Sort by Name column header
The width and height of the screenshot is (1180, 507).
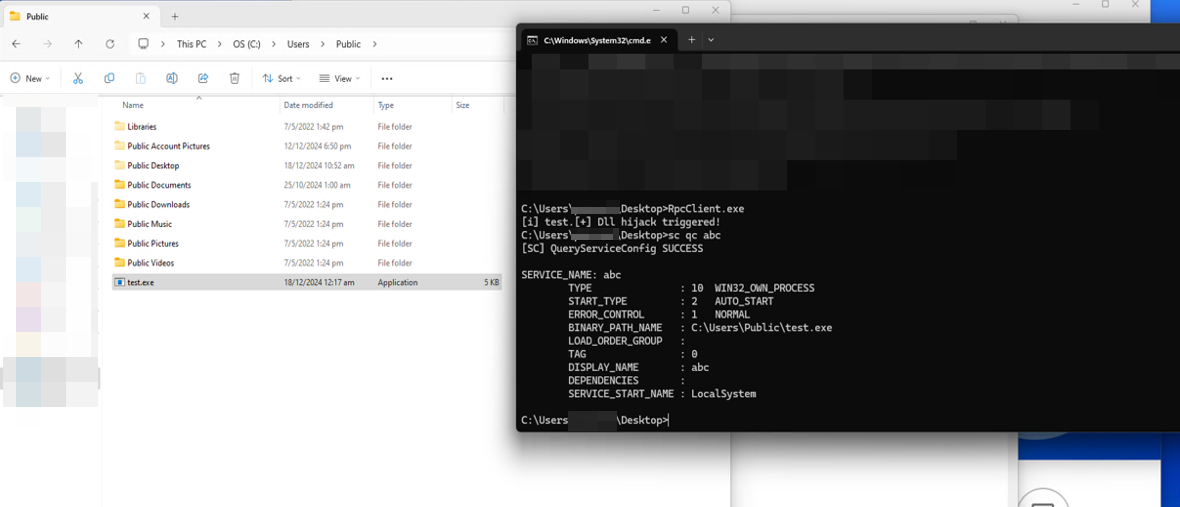pos(133,105)
